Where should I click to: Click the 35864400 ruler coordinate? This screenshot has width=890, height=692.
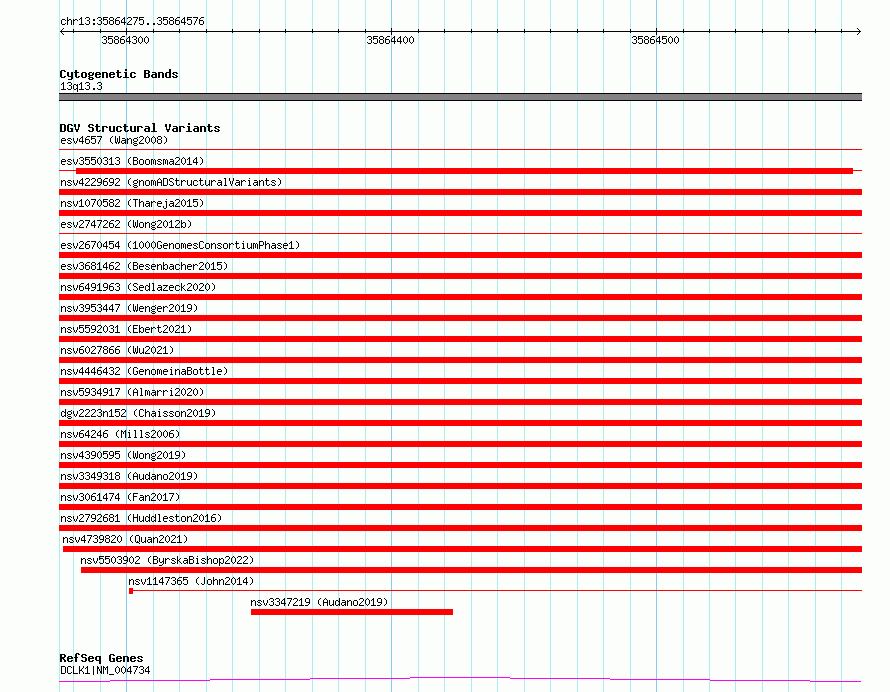click(x=391, y=40)
